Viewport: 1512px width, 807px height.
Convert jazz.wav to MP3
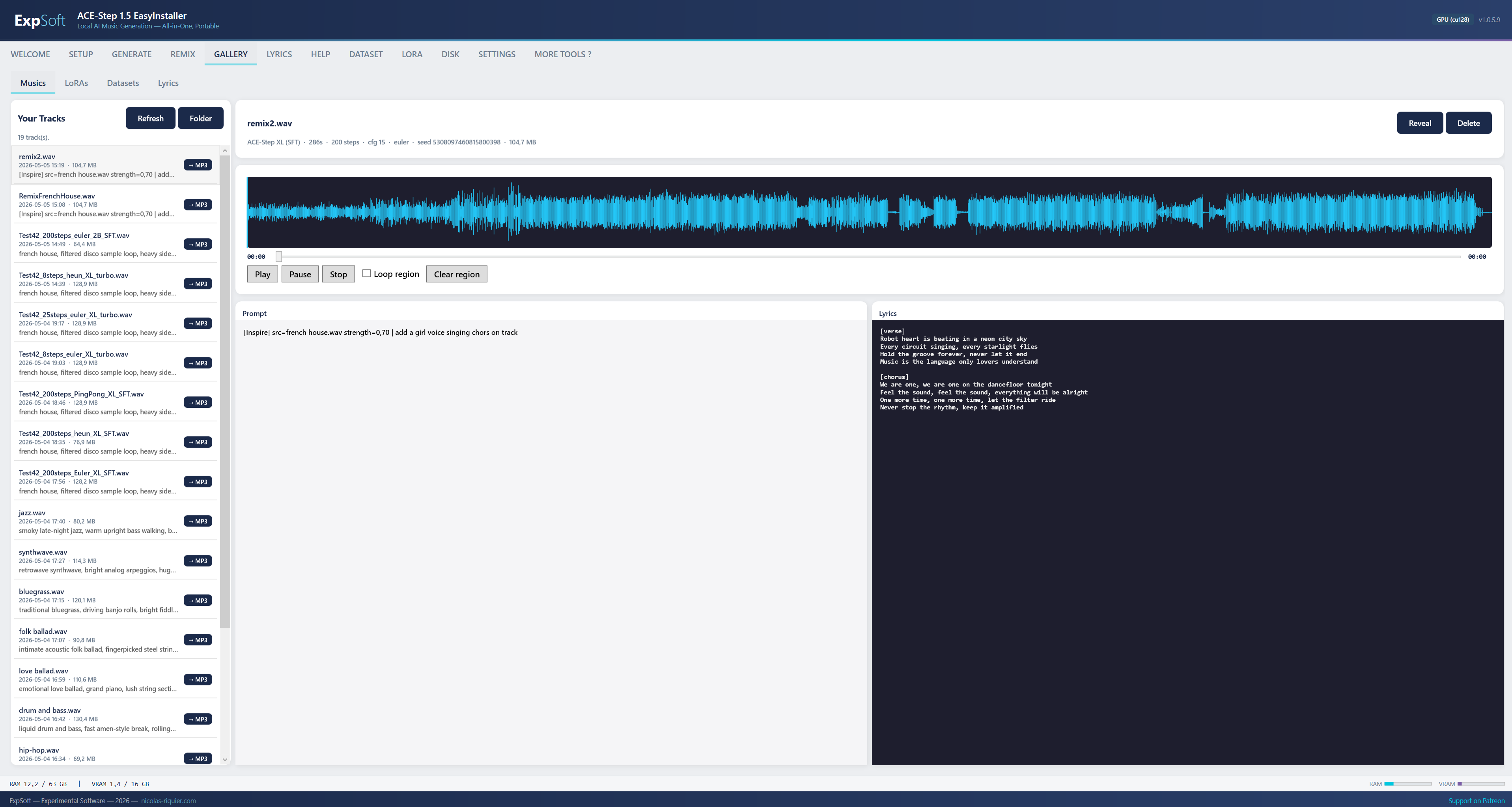(x=198, y=521)
